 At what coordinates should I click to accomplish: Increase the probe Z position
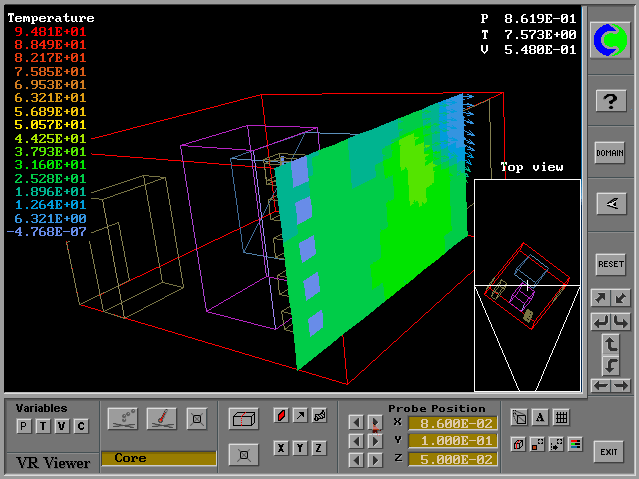click(x=375, y=460)
